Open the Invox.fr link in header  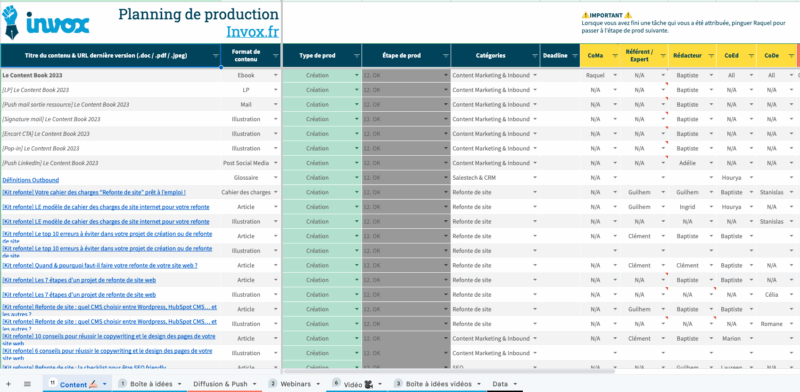[x=253, y=32]
